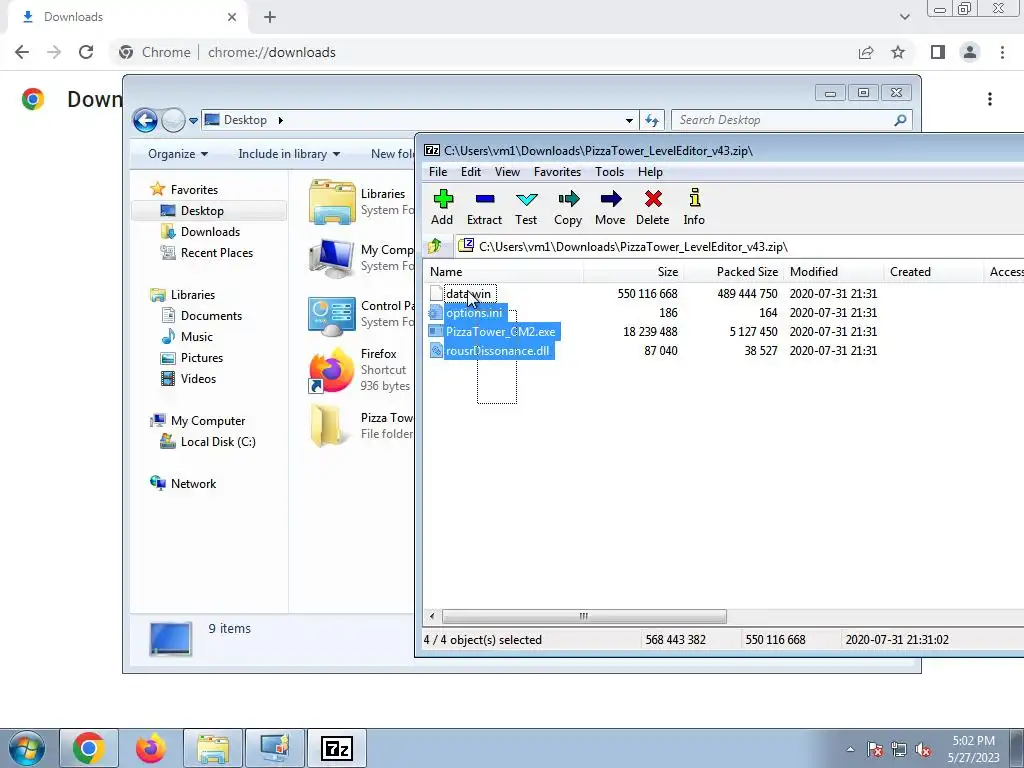Select the Control Panel icon in Explorer
Screen dimensions: 1024x768
point(332,316)
